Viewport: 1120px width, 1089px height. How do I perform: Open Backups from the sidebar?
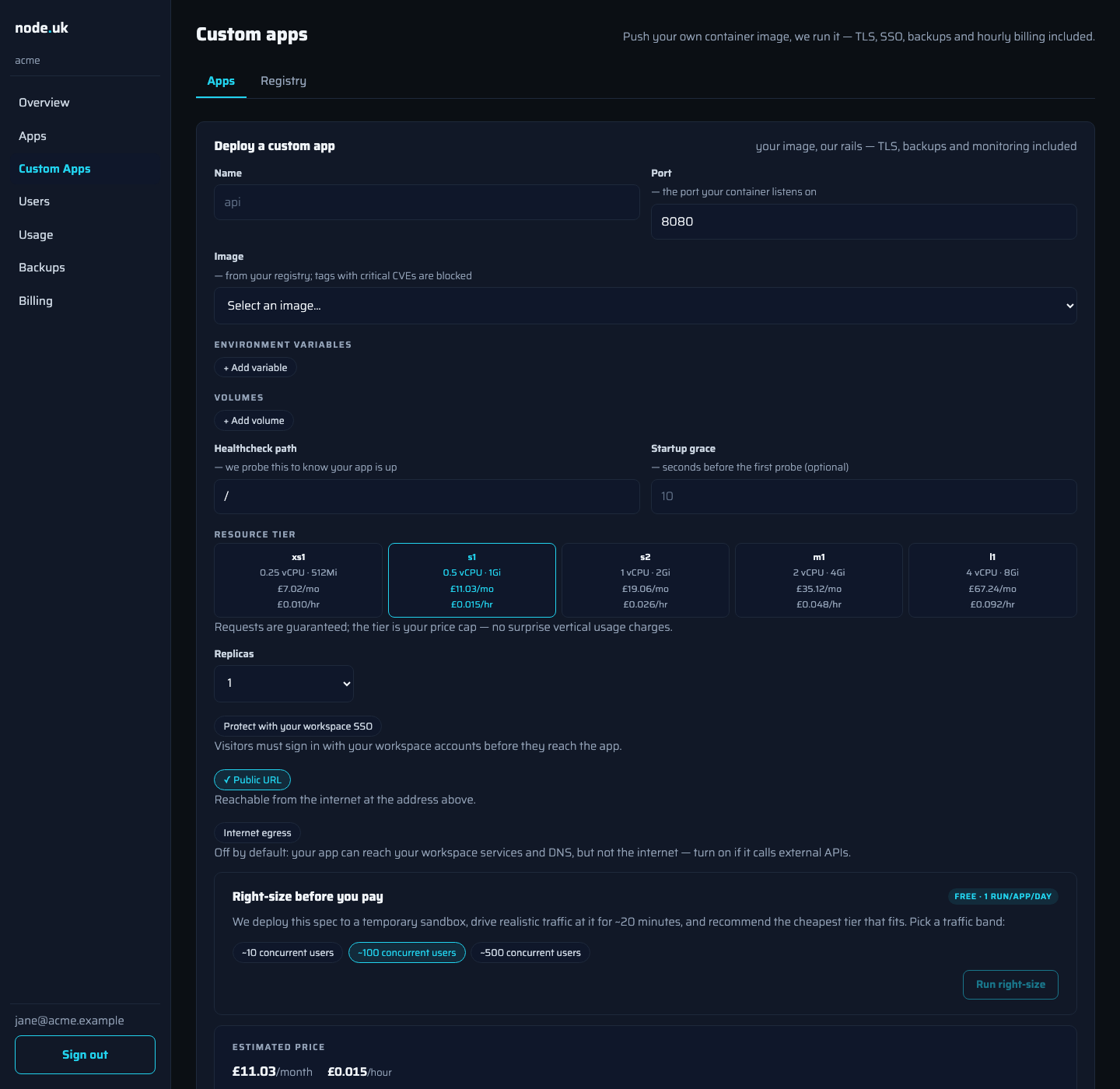click(x=85, y=268)
